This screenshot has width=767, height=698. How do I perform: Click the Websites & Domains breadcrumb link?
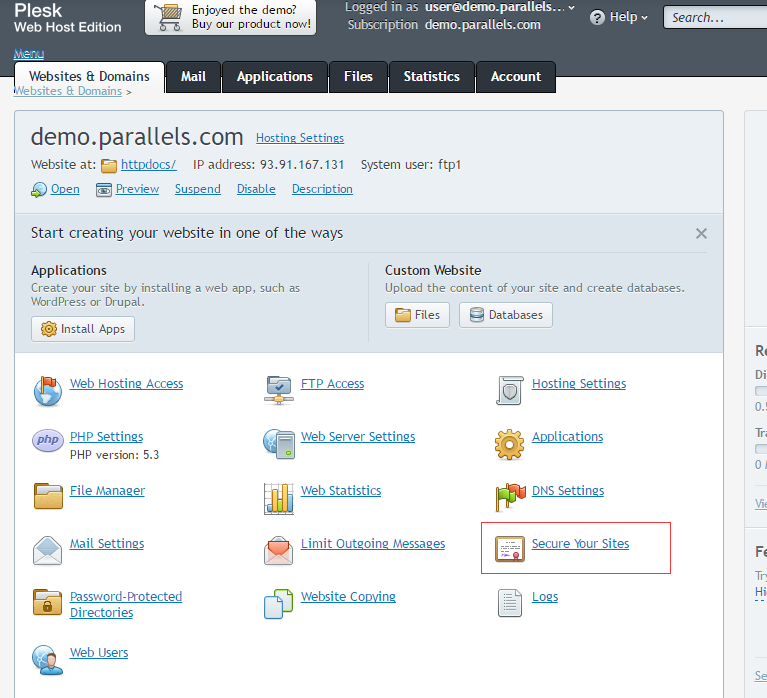click(x=68, y=91)
